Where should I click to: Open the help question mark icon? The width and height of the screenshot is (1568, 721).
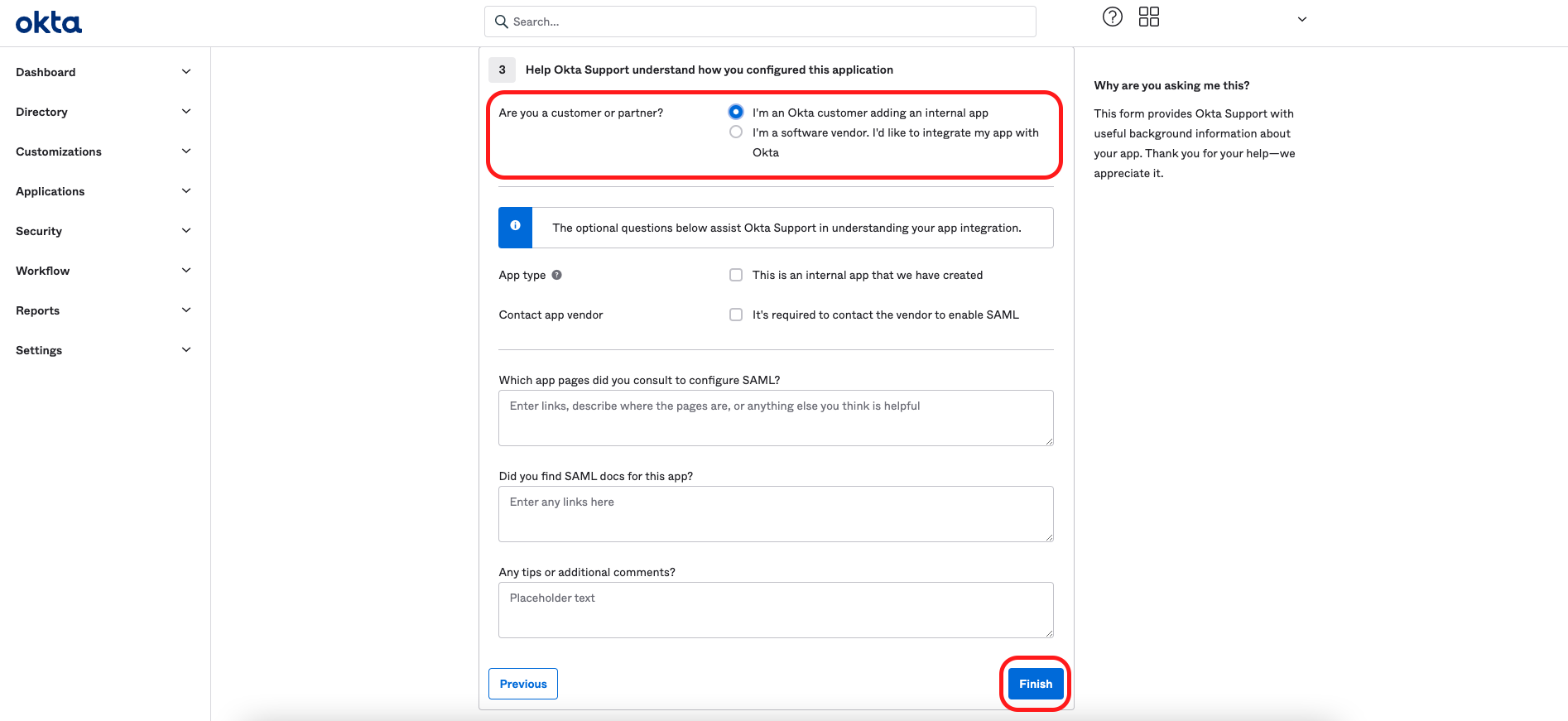click(x=1112, y=17)
